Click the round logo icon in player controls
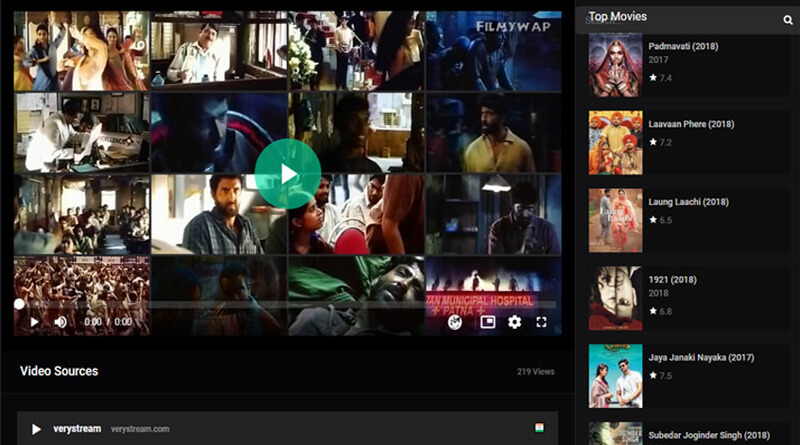This screenshot has height=445, width=800. pos(455,322)
